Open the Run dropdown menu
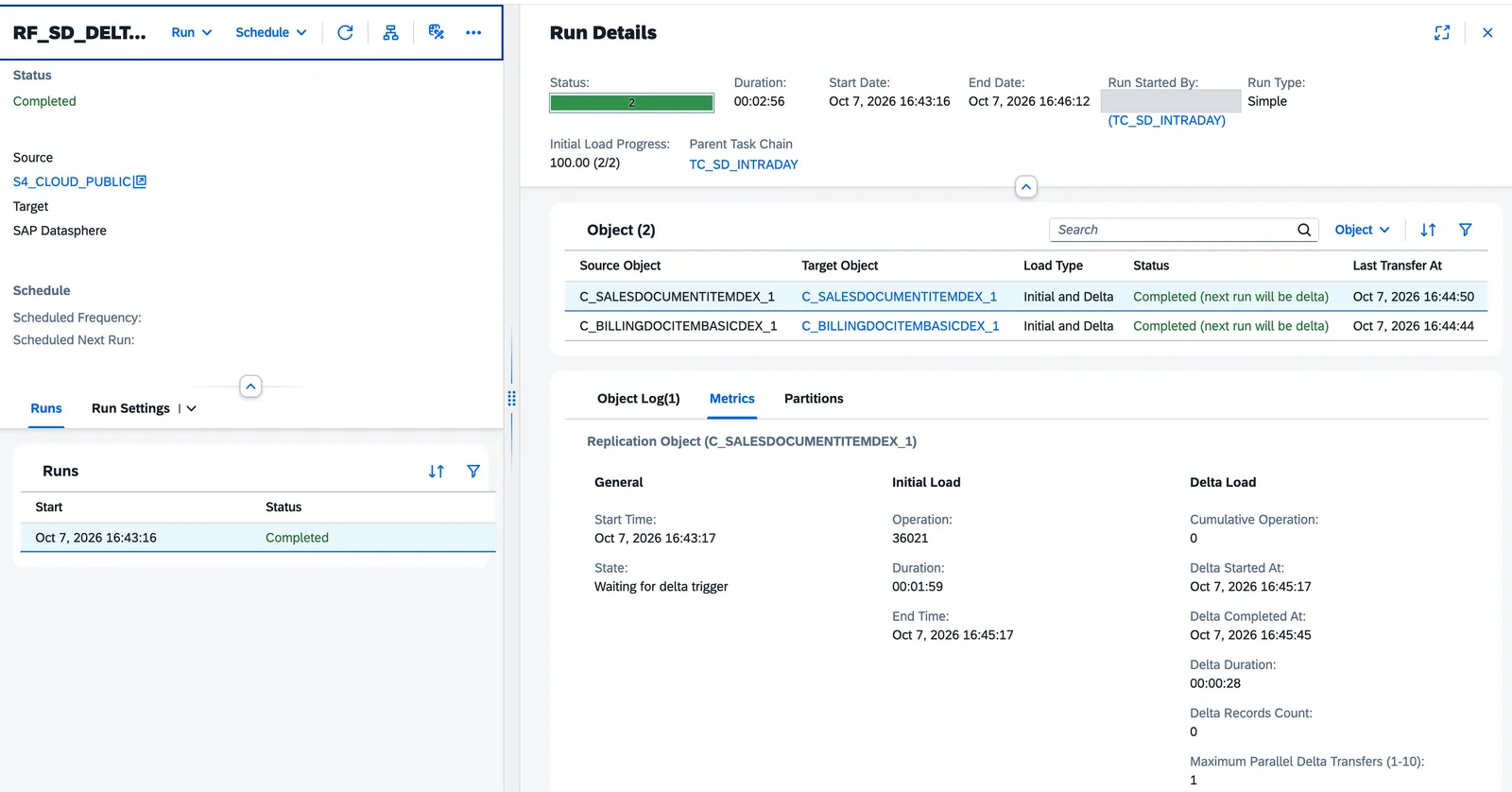Viewport: 1512px width, 792px height. [192, 32]
